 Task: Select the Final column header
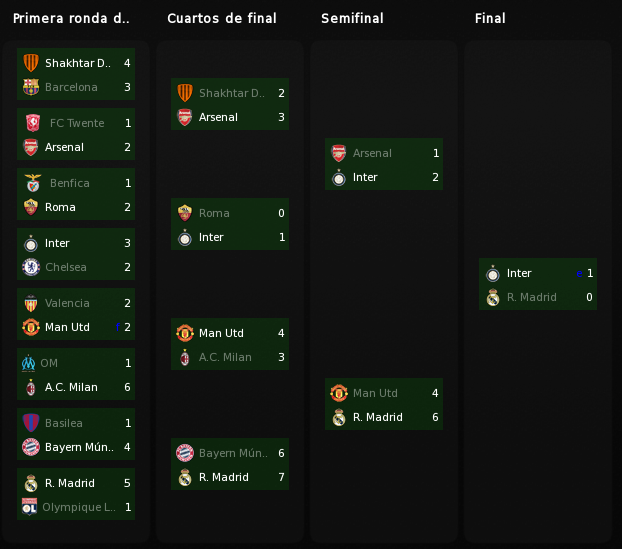(490, 18)
